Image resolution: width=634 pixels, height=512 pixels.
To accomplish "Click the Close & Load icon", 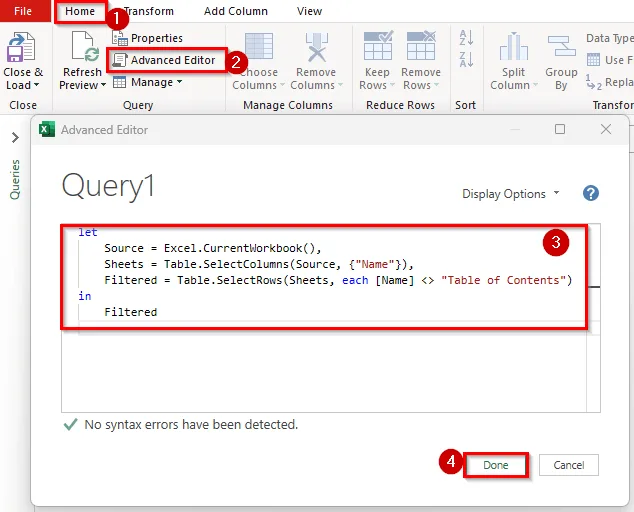I will pos(21,47).
